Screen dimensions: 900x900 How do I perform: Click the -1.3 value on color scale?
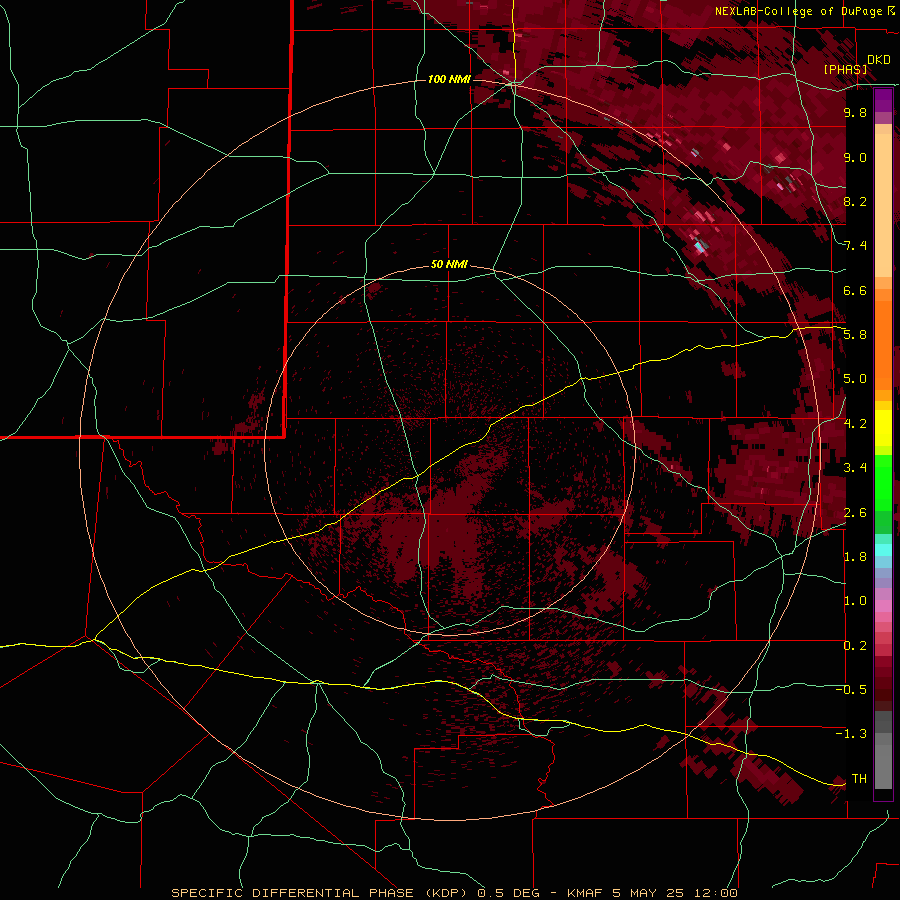coord(851,734)
